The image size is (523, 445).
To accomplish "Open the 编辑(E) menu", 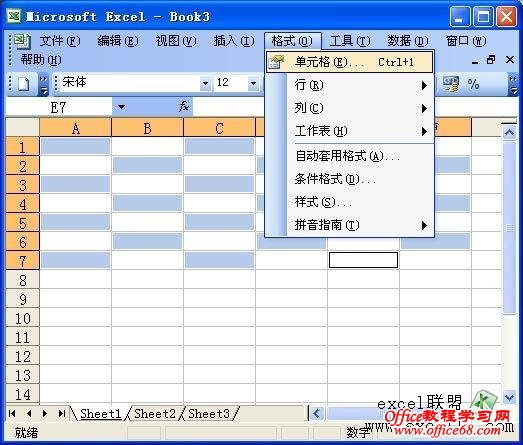I will point(118,41).
